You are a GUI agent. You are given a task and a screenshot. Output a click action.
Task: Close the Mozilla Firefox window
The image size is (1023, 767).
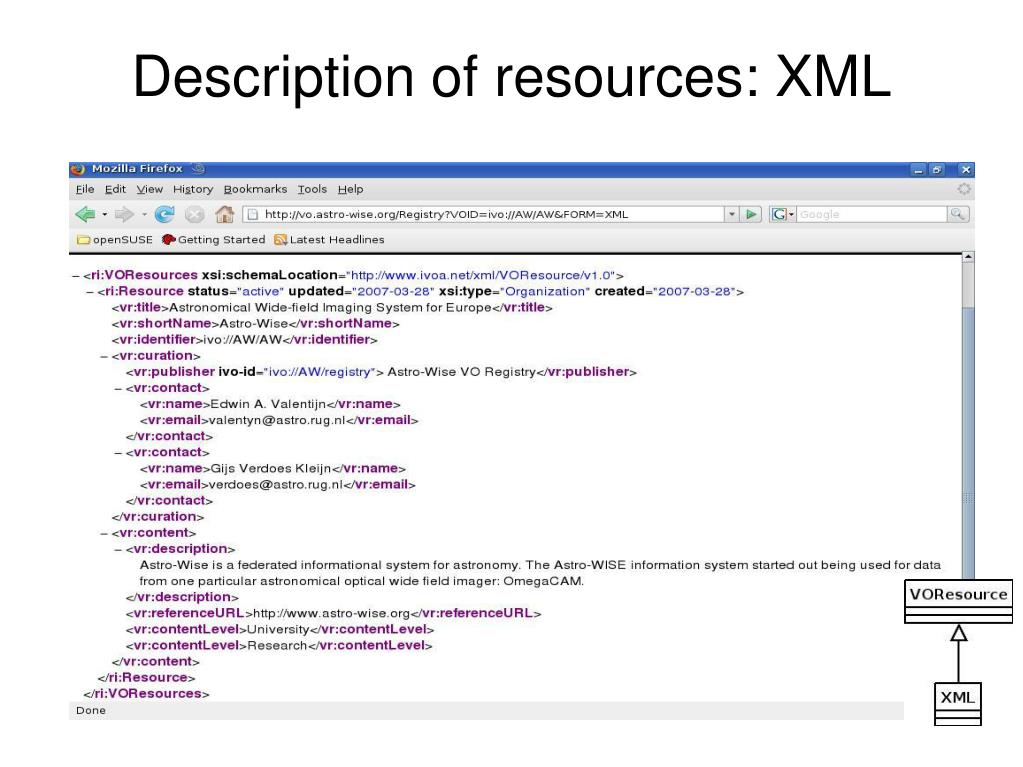coord(966,170)
